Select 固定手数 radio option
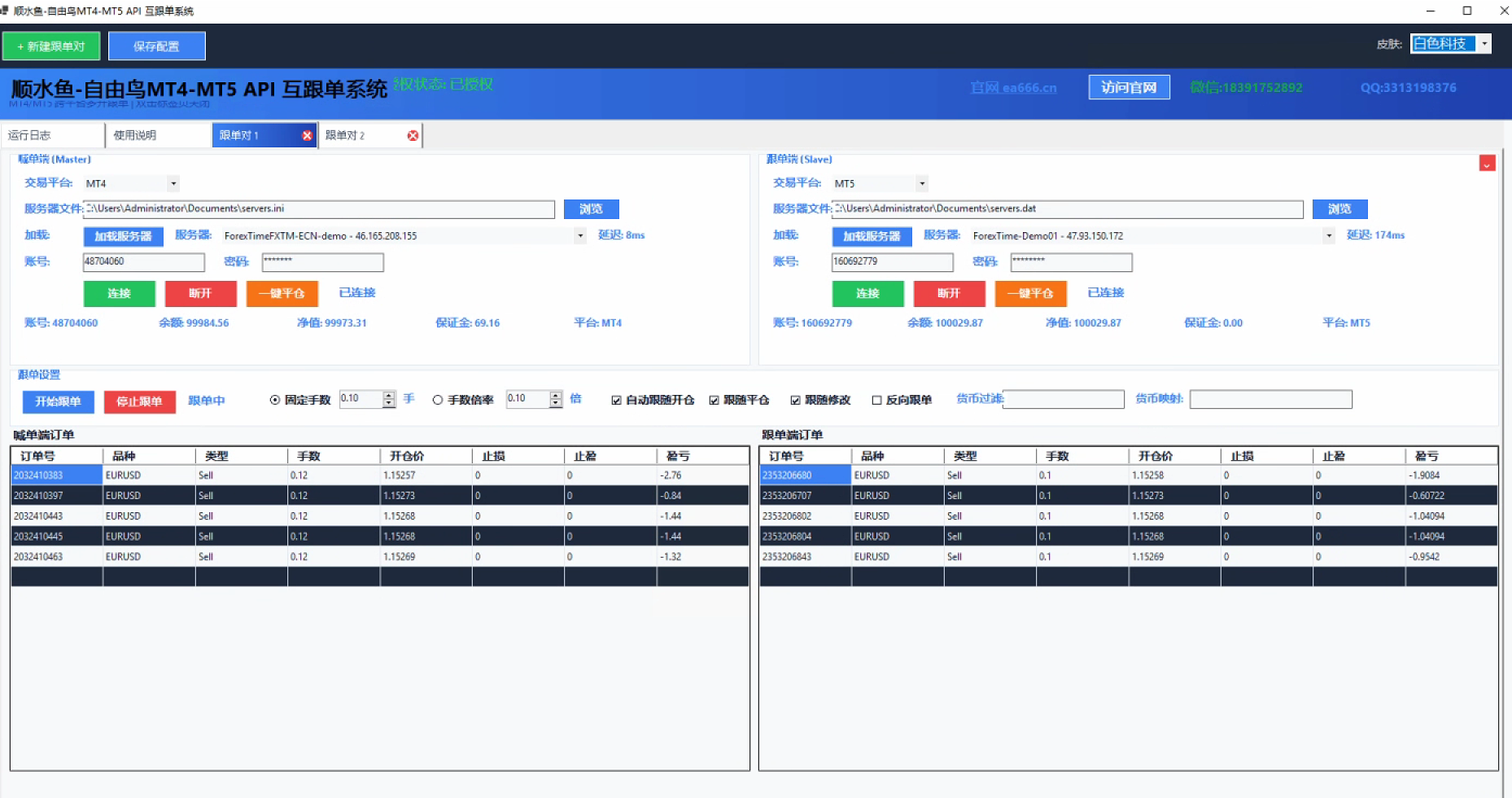 [x=275, y=400]
